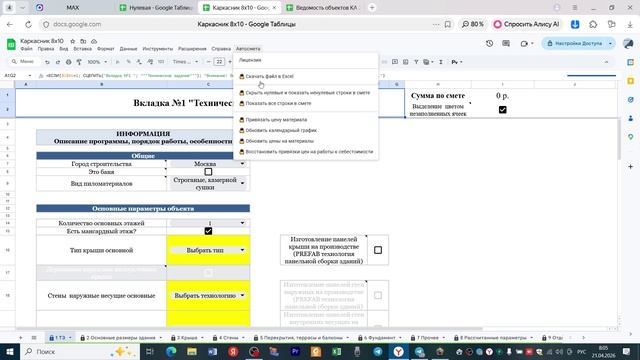
Task: Reload the page in browser
Action: pyautogui.click(x=28, y=24)
